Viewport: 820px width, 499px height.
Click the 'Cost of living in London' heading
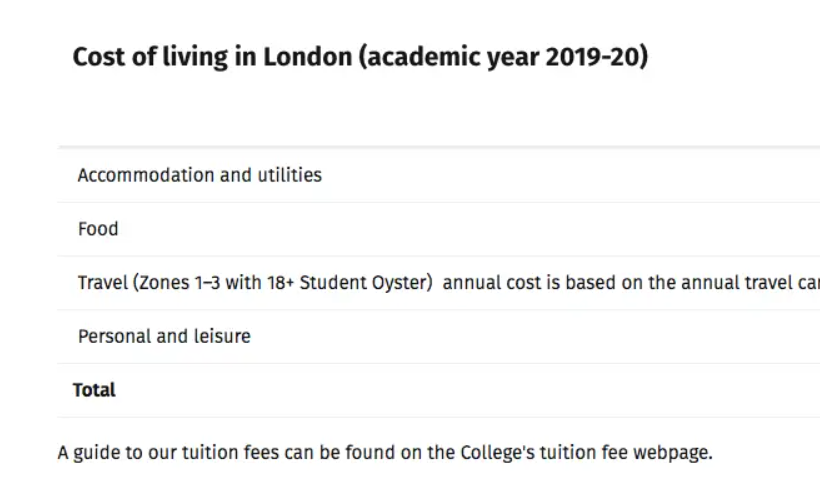point(360,57)
